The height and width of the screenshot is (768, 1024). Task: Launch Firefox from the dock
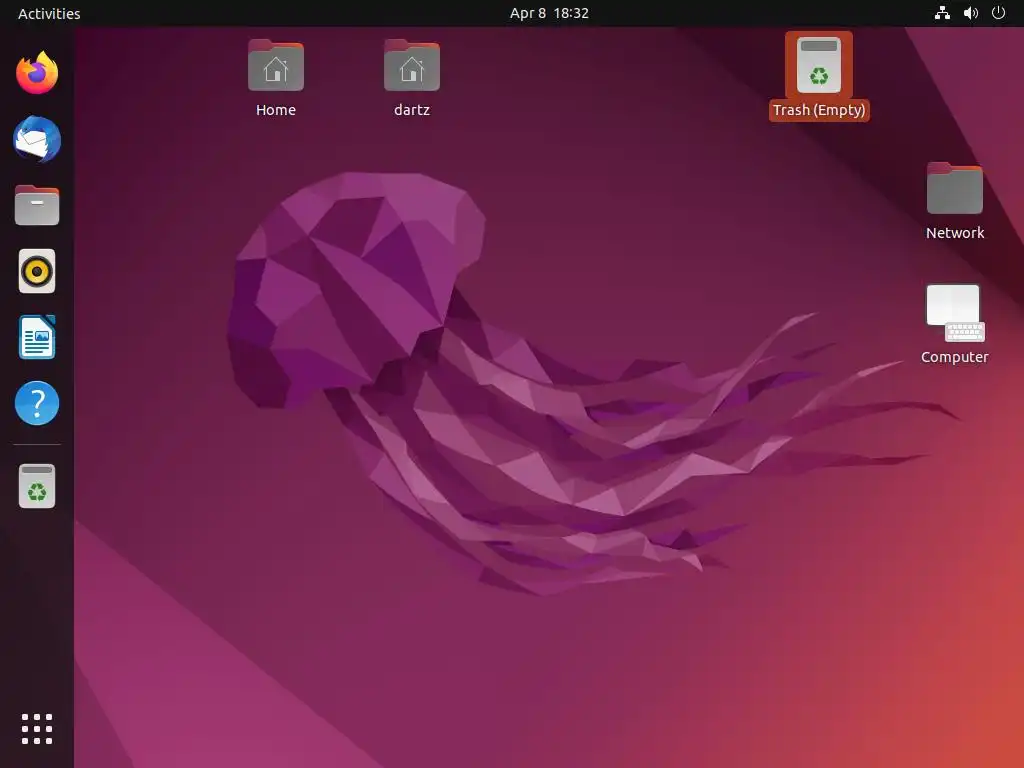tap(37, 72)
